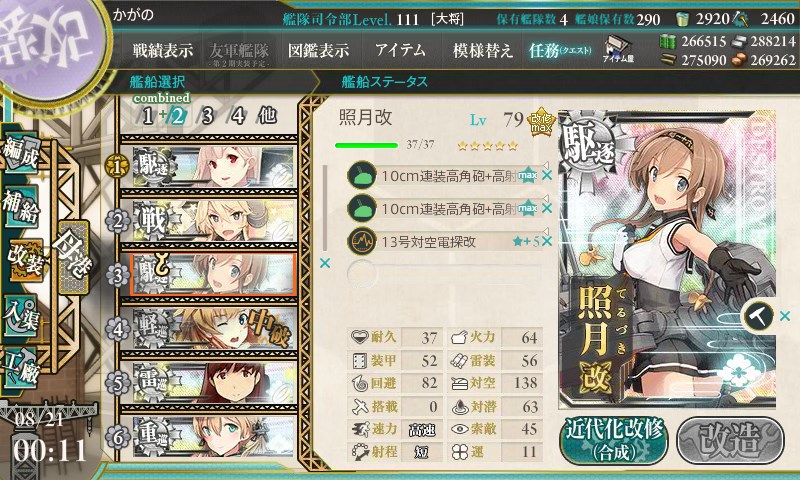The image size is (800, 480).
Task: Switch to fleet 3 tab
Action: tap(207, 116)
